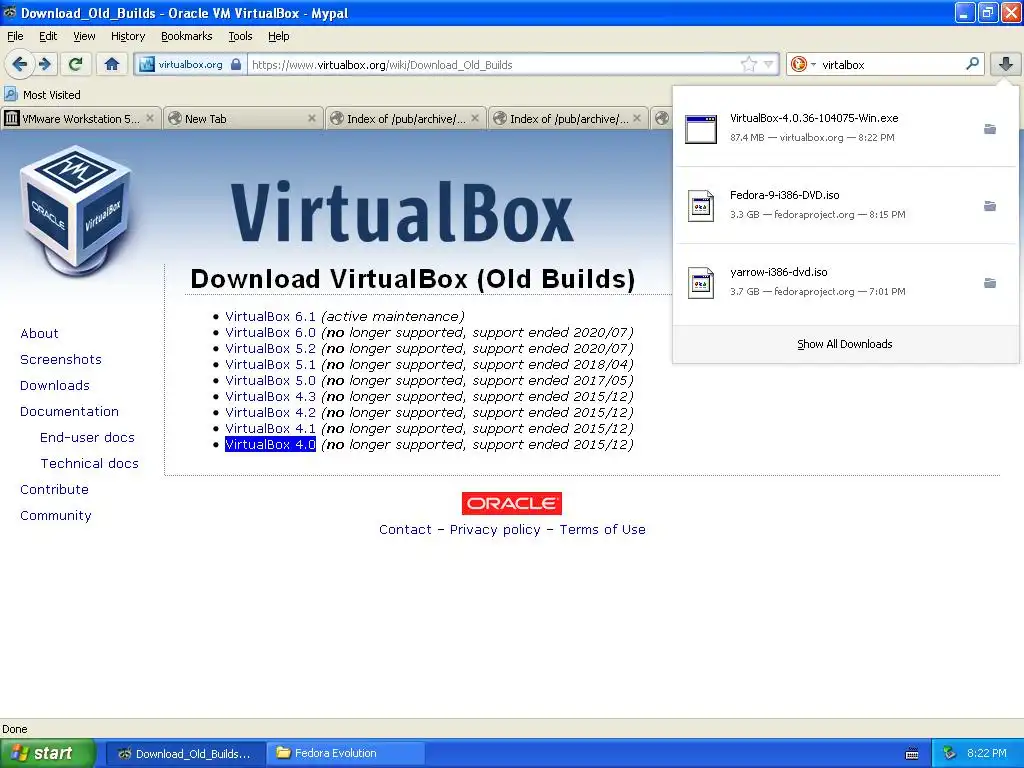This screenshot has width=1024, height=768.
Task: Close the second Index of /pub/archive tab
Action: [x=637, y=118]
